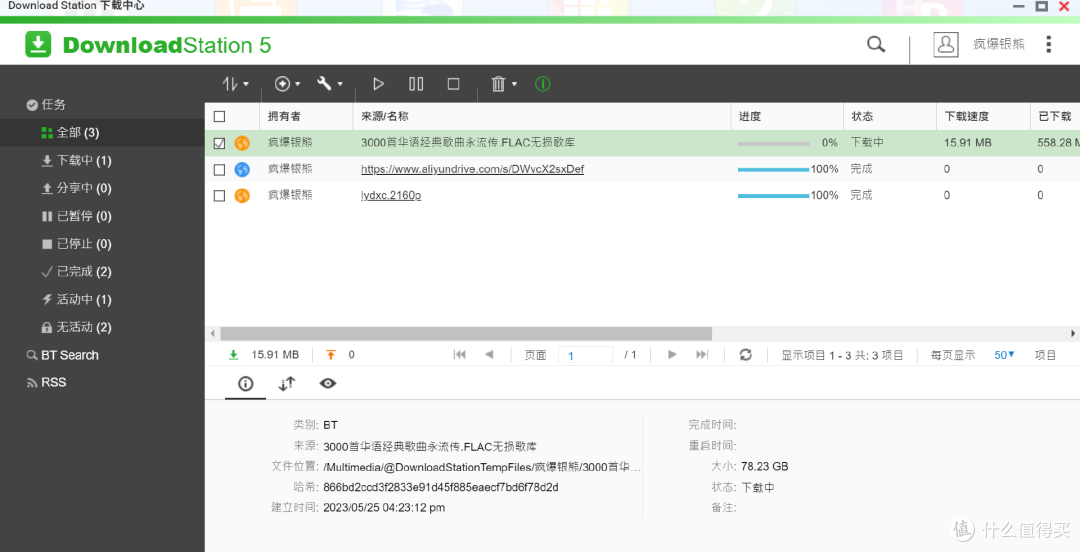The width and height of the screenshot is (1080, 552).
Task: Click the 78.23 GB size value
Action: click(x=765, y=467)
